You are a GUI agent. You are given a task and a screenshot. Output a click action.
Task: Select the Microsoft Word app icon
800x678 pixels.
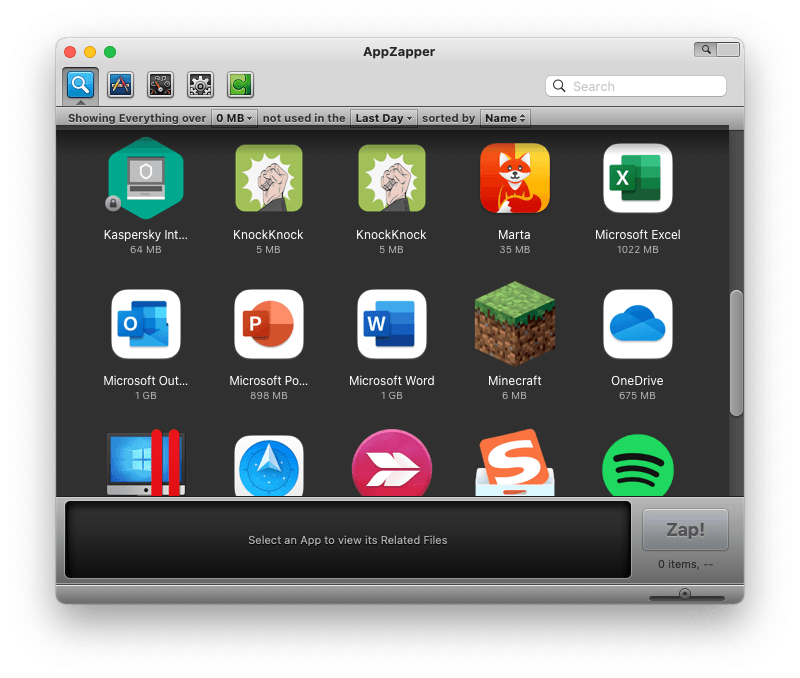coord(391,324)
